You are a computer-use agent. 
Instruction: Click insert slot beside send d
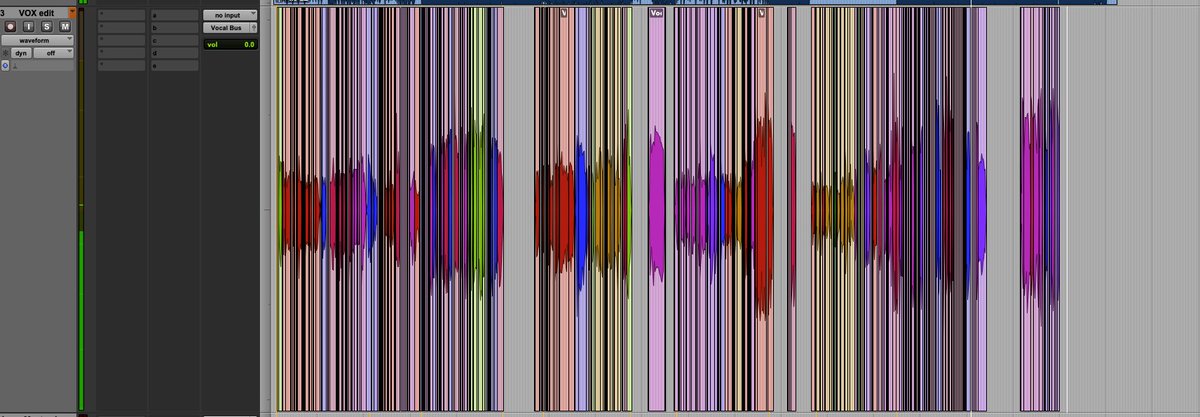[x=122, y=52]
